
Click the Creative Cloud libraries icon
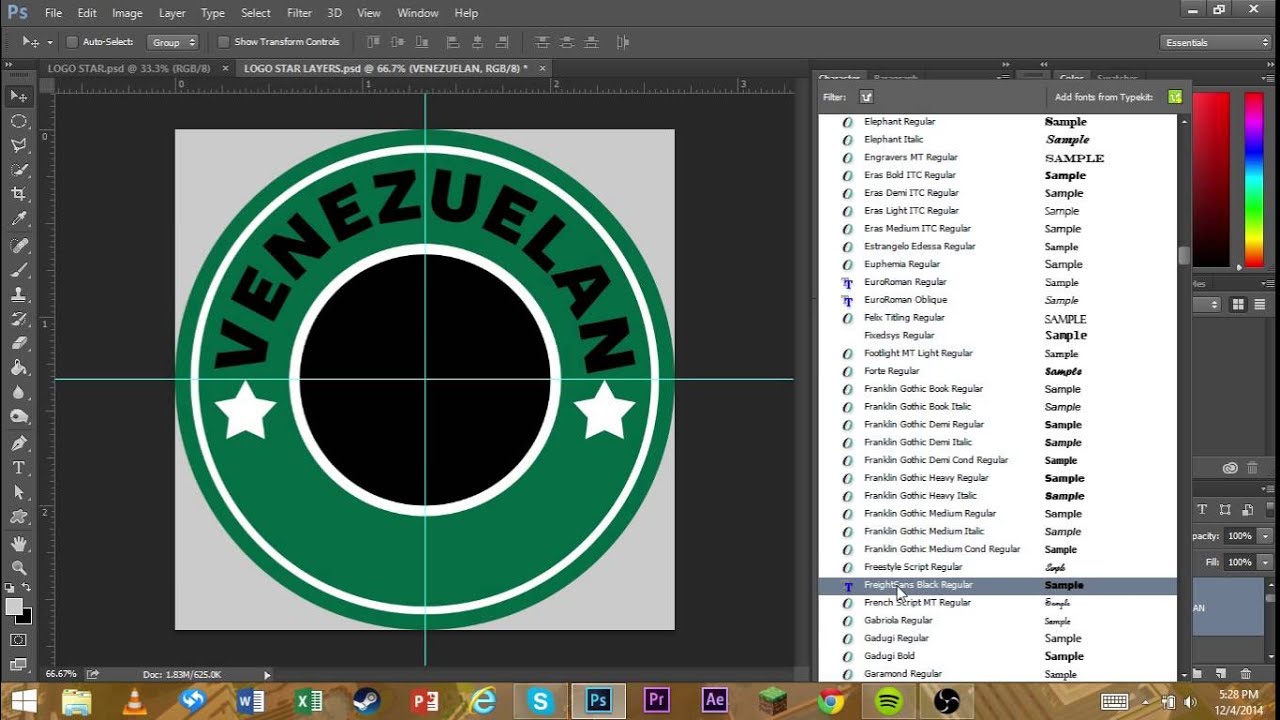click(x=1230, y=468)
